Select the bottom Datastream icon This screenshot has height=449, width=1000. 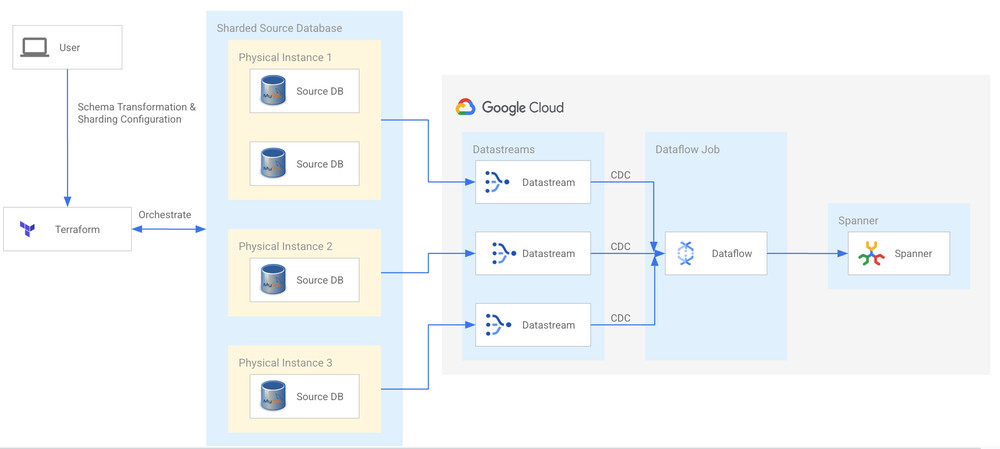(497, 325)
